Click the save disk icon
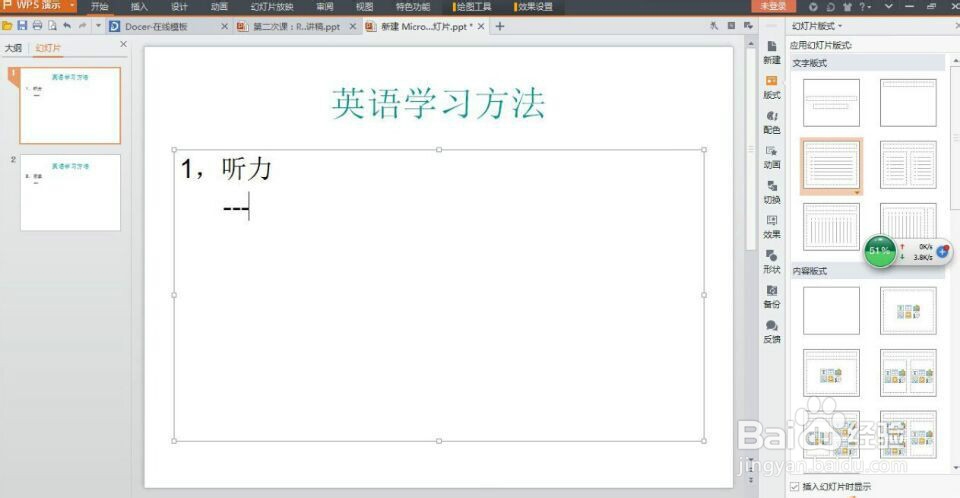 23,26
